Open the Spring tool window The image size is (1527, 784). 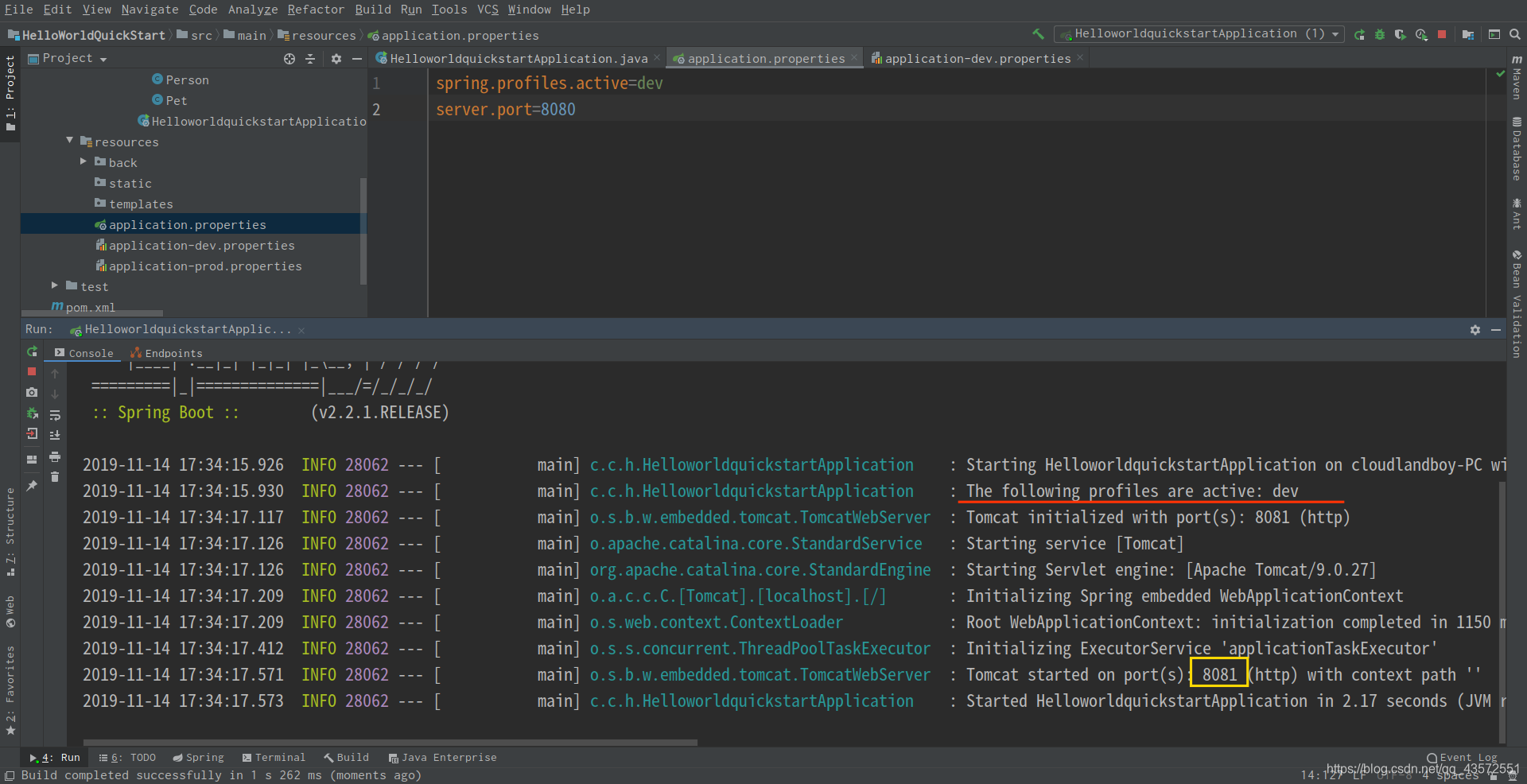coord(198,758)
